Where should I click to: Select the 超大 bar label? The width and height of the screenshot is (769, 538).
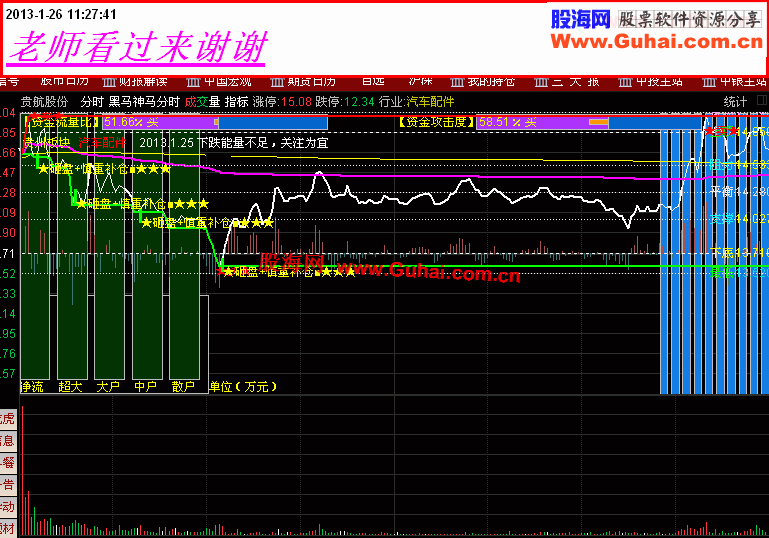(70, 386)
